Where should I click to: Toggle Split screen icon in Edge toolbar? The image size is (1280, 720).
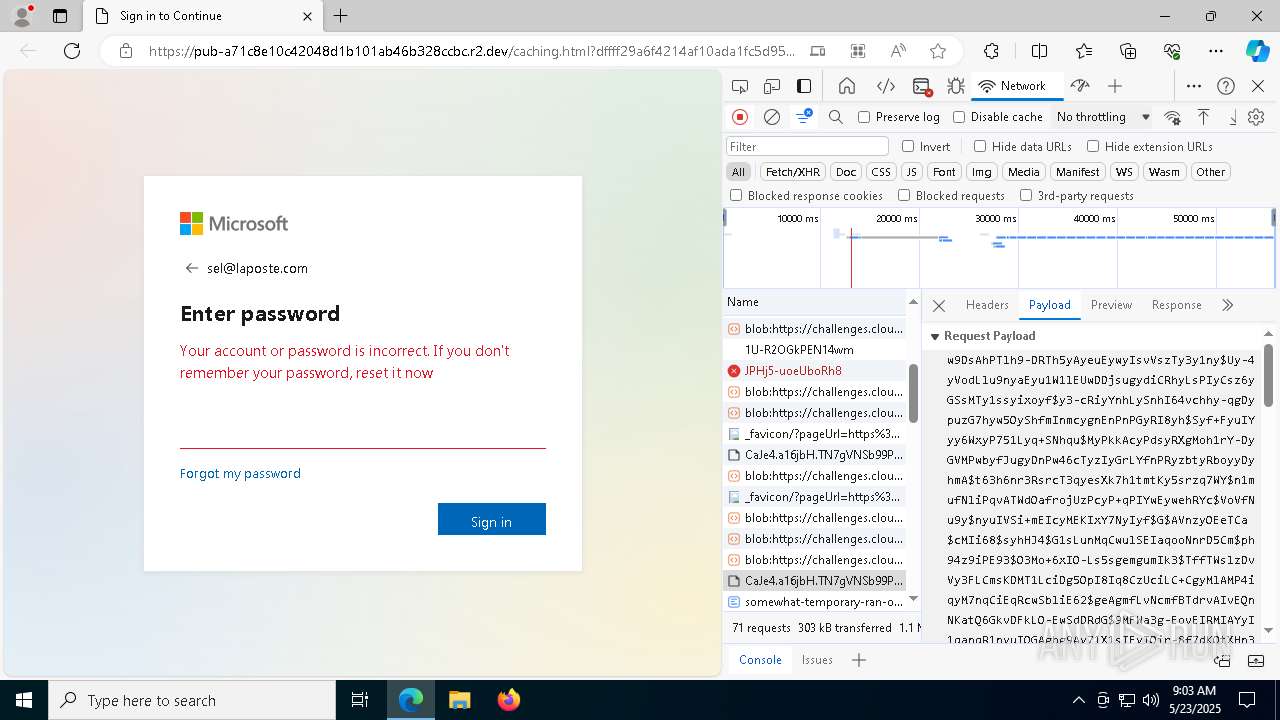[x=1040, y=51]
